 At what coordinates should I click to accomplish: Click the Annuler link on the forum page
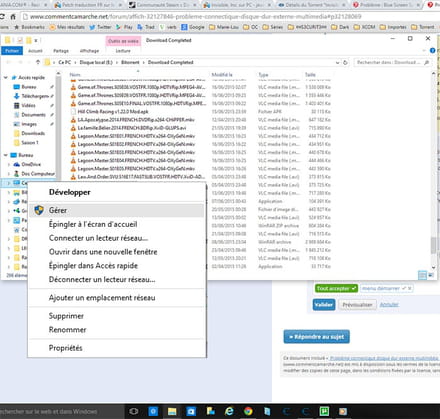[389, 304]
